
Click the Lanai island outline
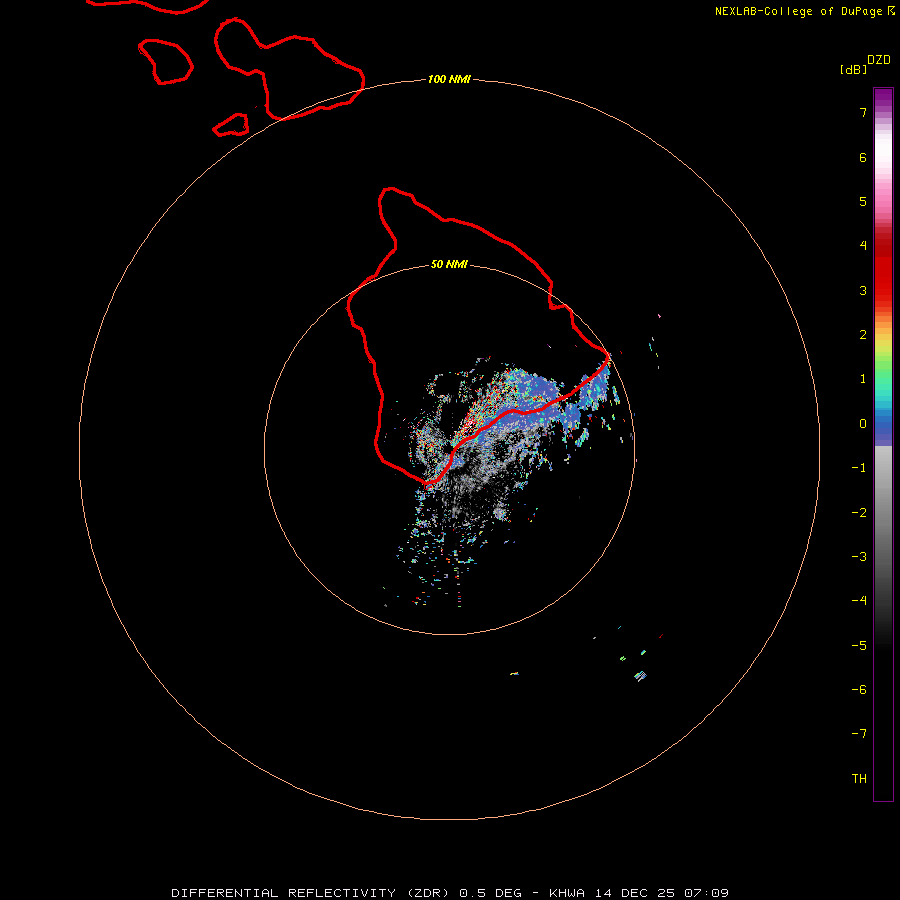(165, 61)
